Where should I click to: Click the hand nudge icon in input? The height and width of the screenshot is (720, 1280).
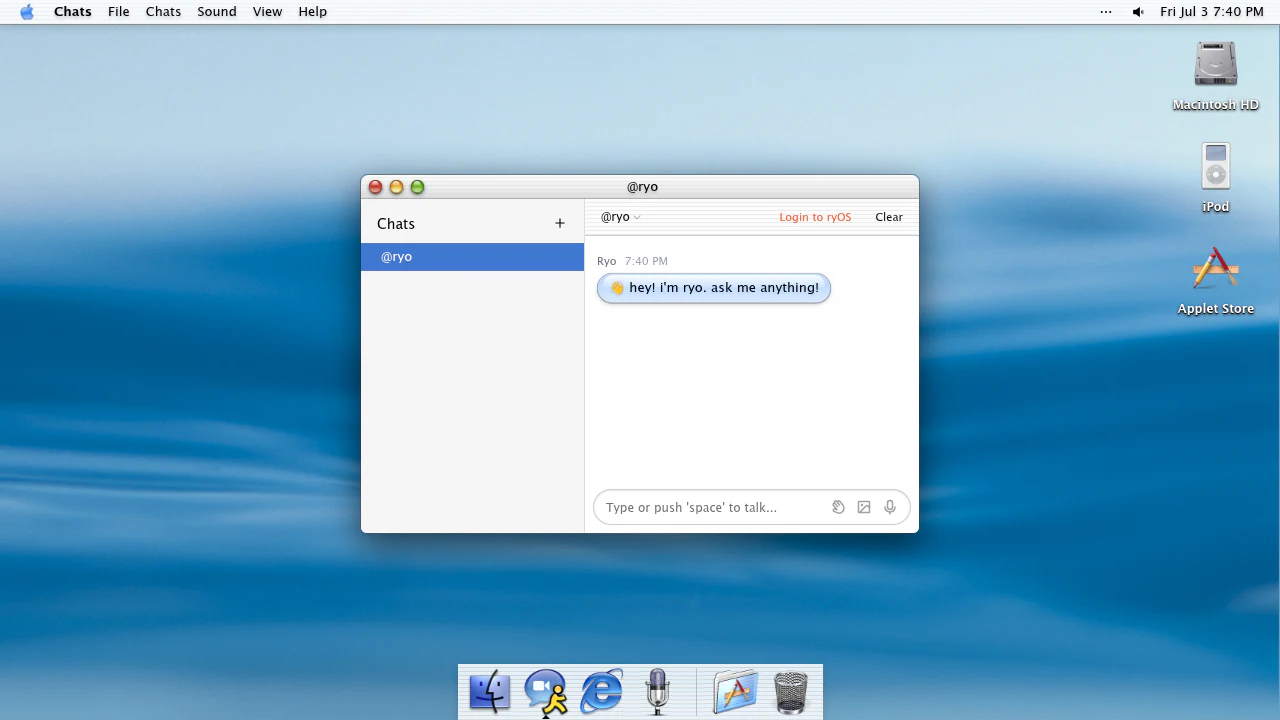pyautogui.click(x=839, y=507)
